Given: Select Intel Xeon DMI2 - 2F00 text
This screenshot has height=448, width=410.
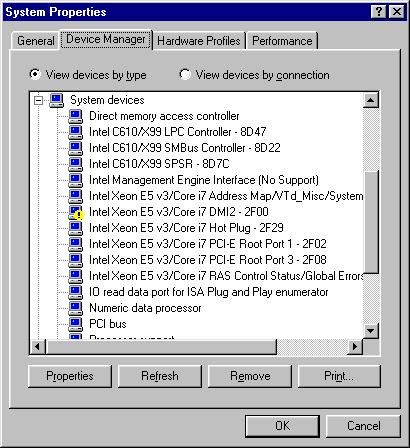Looking at the screenshot, I should coord(179,212).
